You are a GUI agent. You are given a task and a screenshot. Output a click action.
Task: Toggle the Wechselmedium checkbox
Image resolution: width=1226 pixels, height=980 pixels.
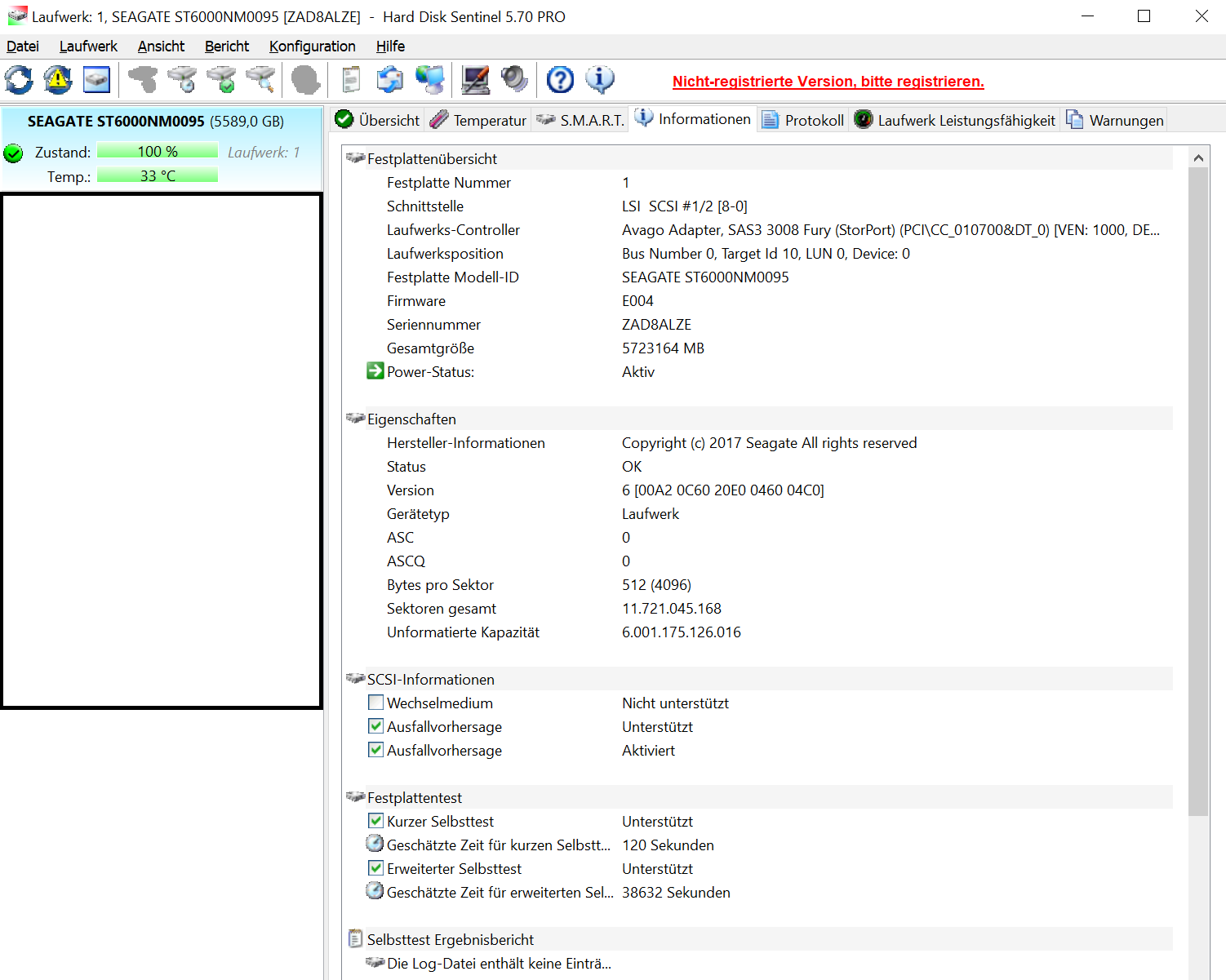(x=375, y=702)
